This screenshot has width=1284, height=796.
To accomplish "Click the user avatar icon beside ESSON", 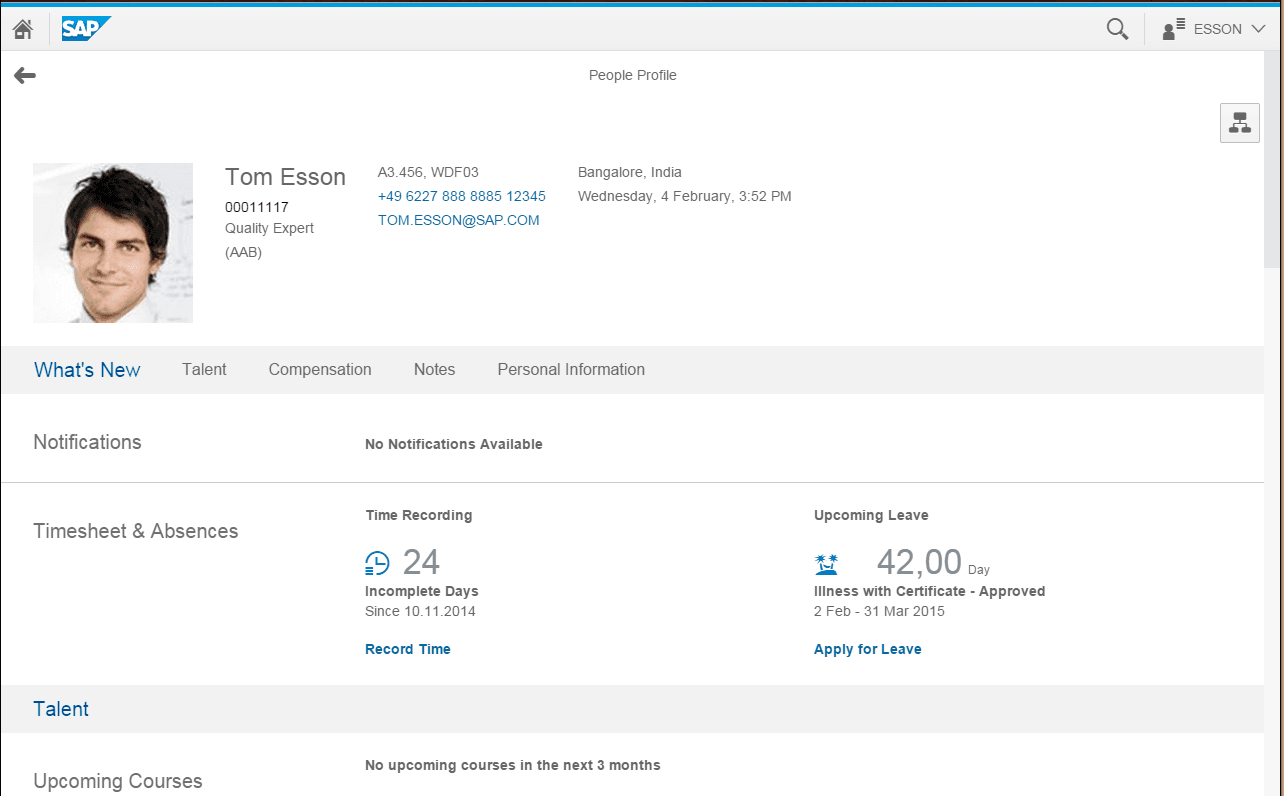I will pos(1174,29).
